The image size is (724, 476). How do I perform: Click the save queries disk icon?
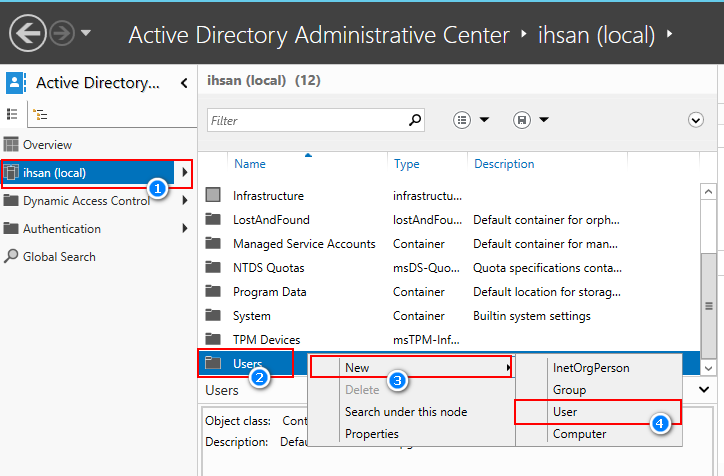(x=522, y=120)
